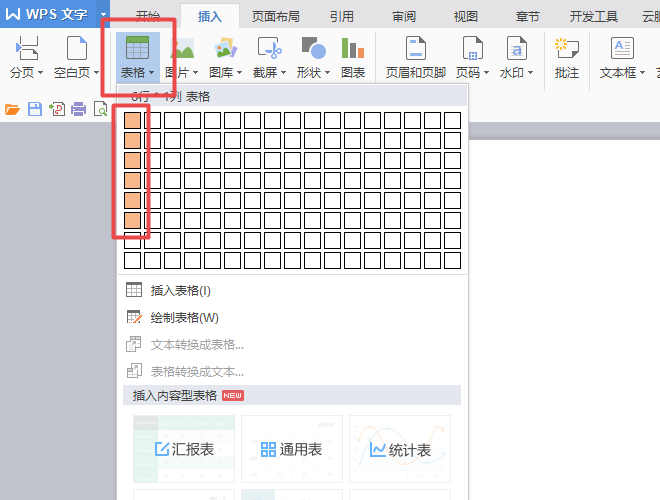660x500 pixels.
Task: Expand the 形状 dropdown arrow
Action: (327, 73)
